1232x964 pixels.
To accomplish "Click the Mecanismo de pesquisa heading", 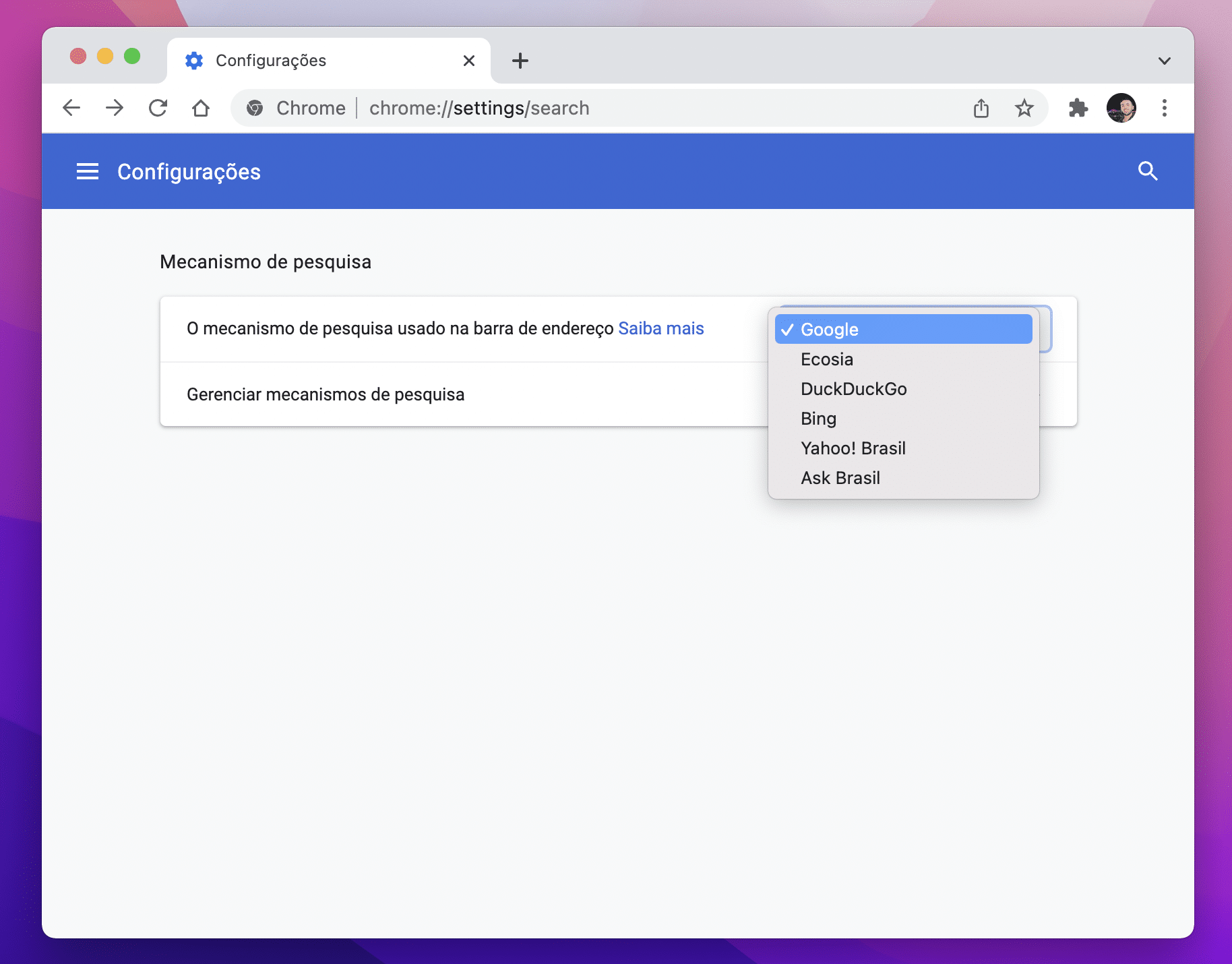I will [x=266, y=262].
